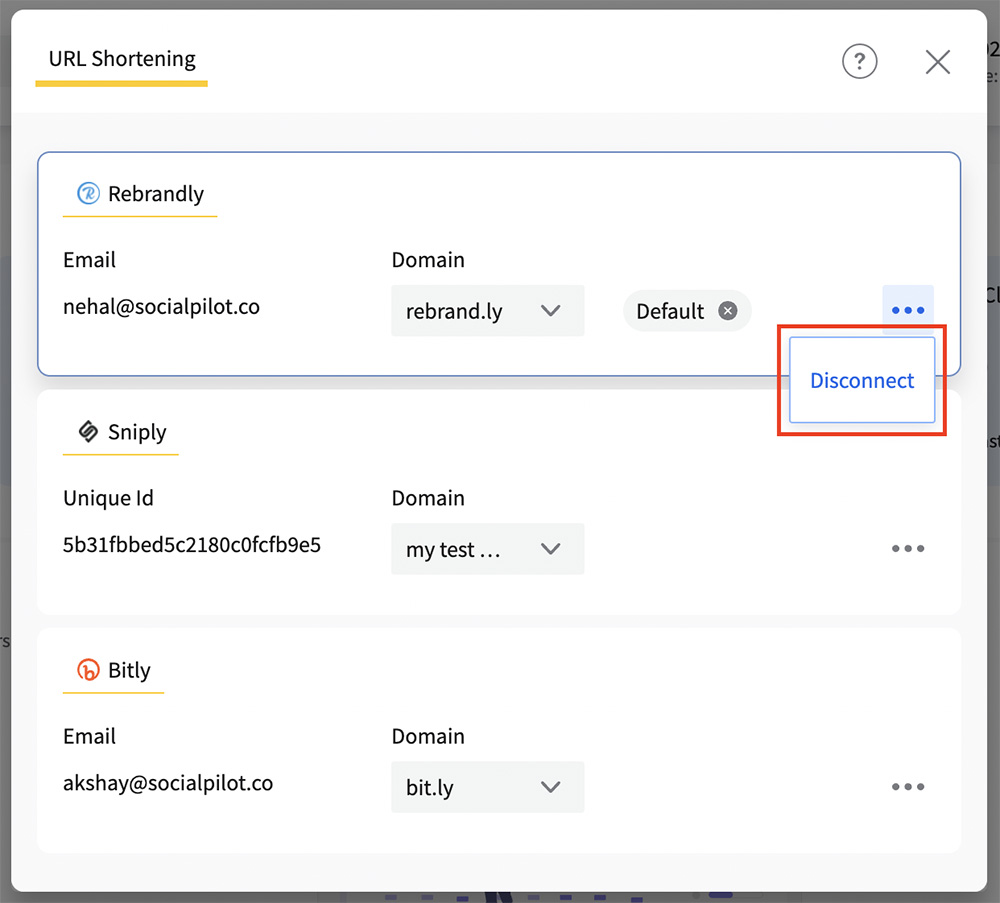Click the Sniply logo icon
The image size is (1000, 903).
[88, 431]
